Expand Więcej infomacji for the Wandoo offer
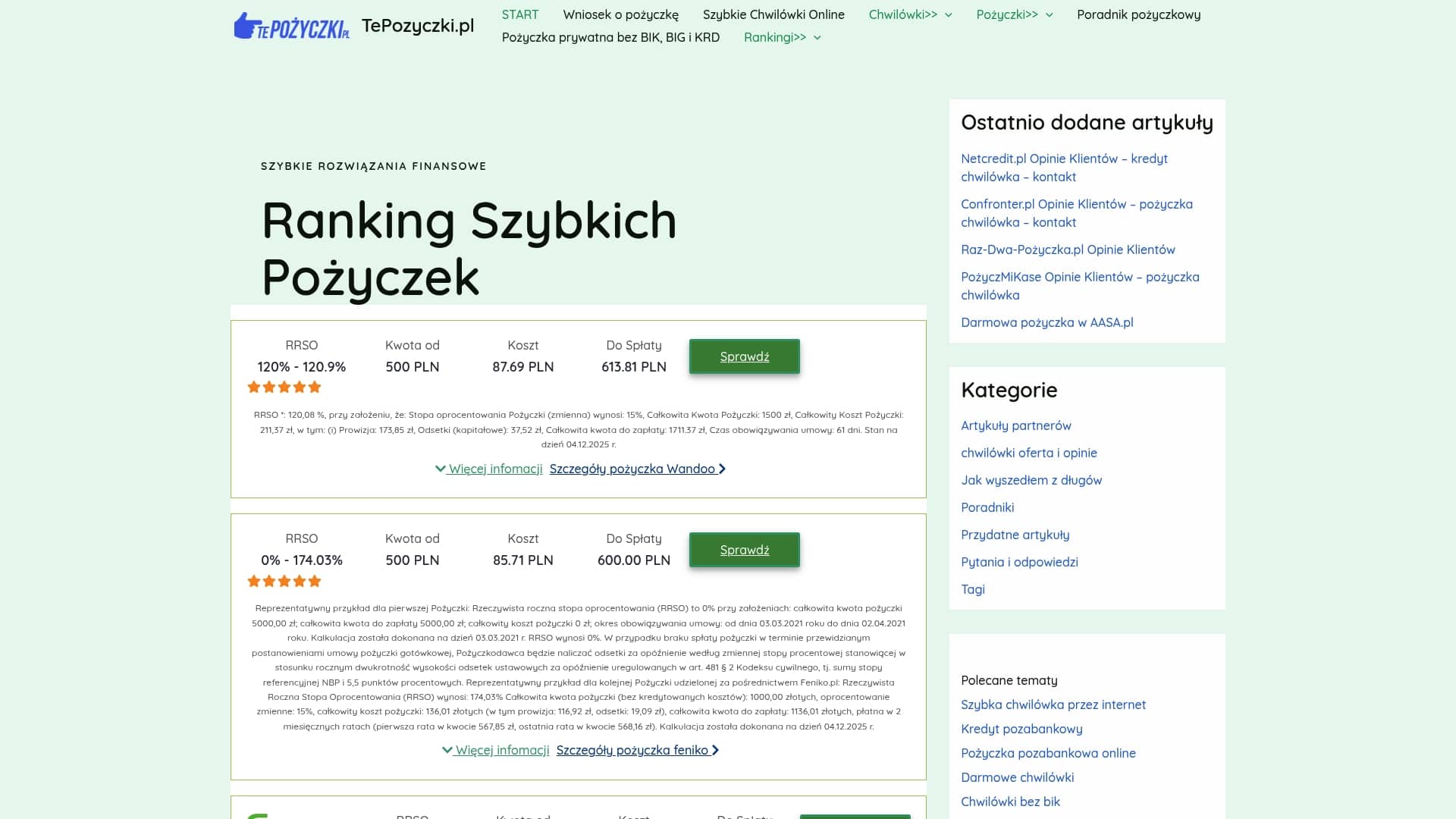Image resolution: width=1456 pixels, height=819 pixels. pos(489,469)
